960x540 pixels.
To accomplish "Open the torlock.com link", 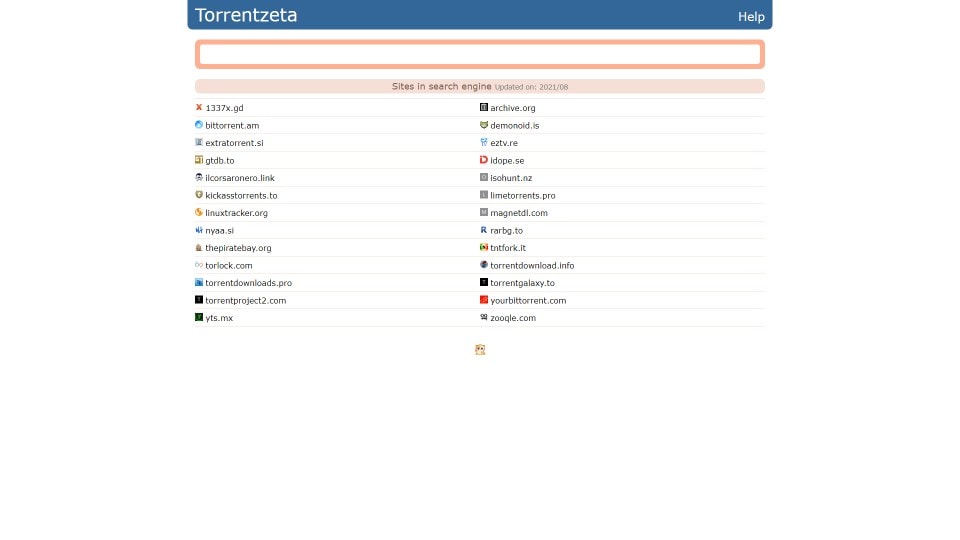I will click(x=228, y=266).
